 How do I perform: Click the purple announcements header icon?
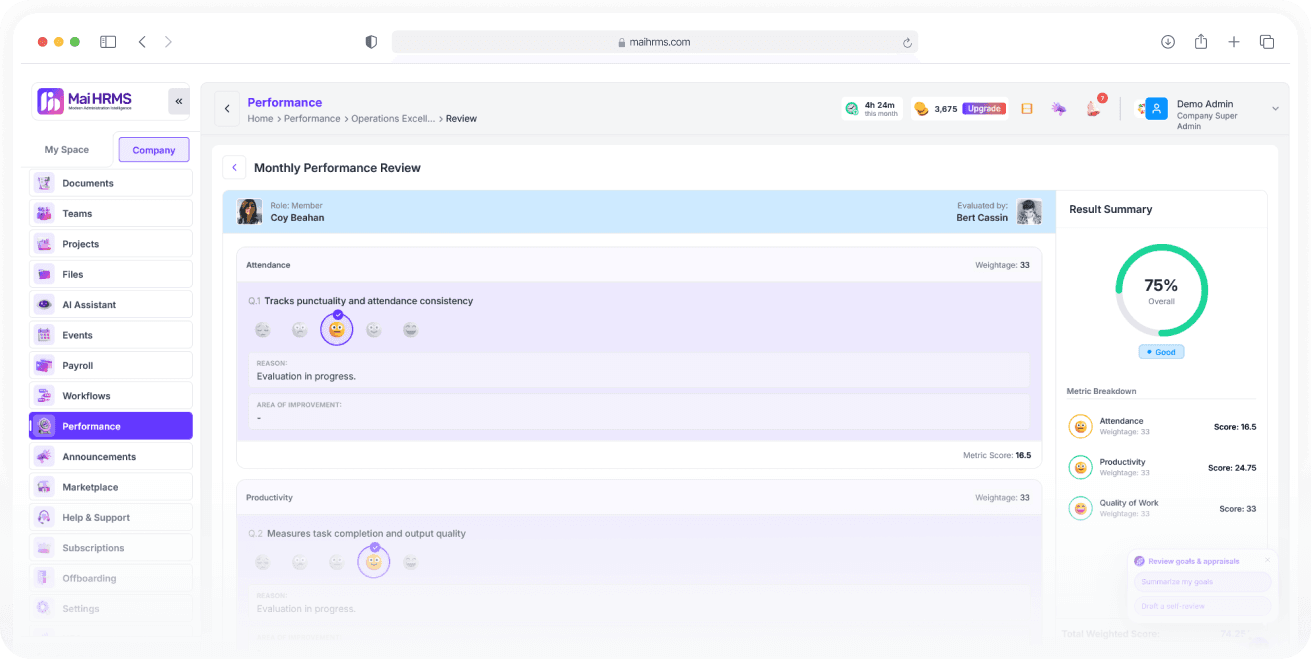pyautogui.click(x=1059, y=109)
